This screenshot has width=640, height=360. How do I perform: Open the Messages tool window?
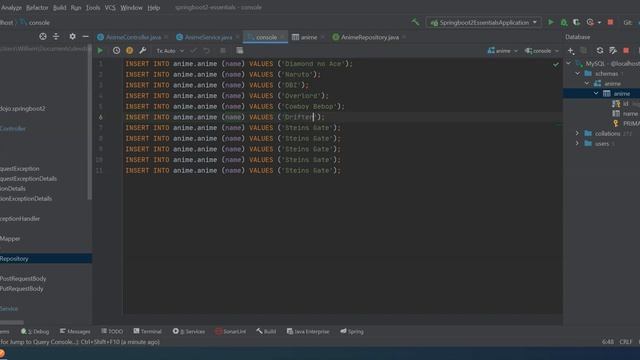75,331
